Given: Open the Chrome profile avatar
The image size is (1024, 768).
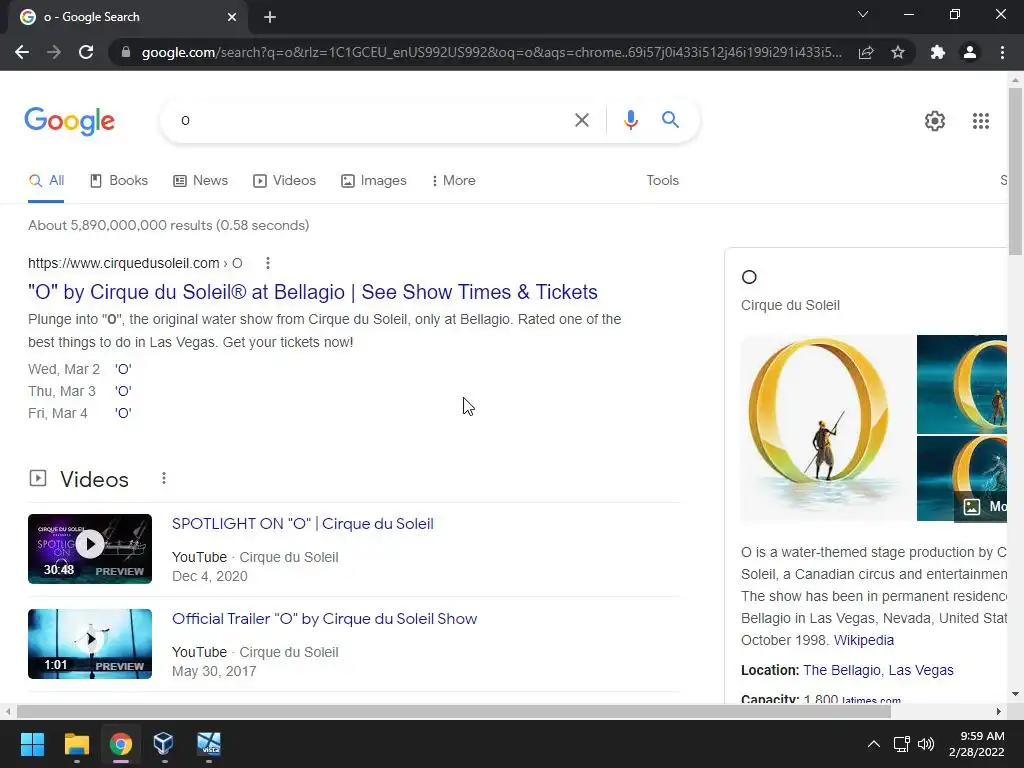Looking at the screenshot, I should click(970, 52).
